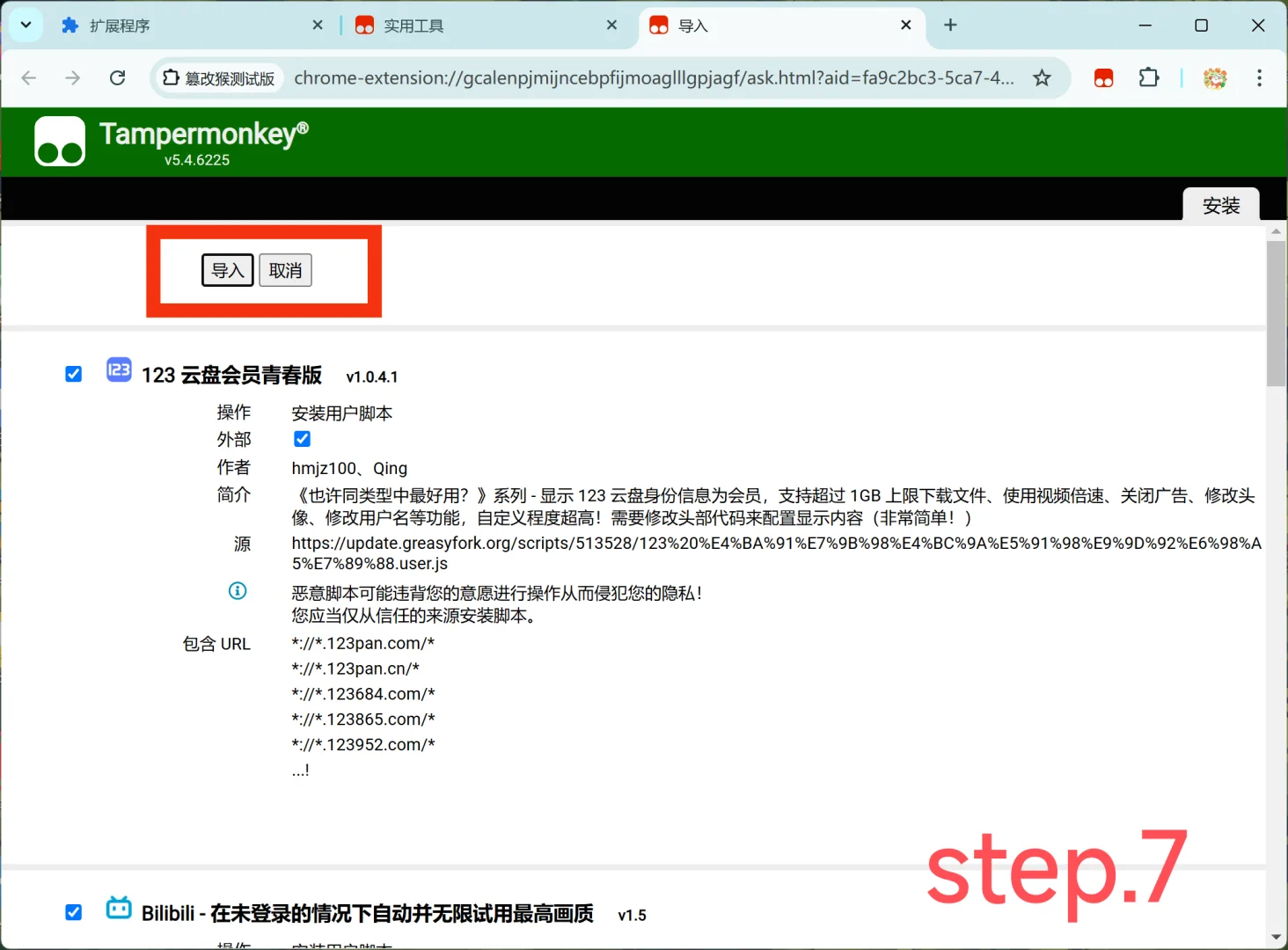Screen dimensions: 1288x950
Task: Open the tab search chevron
Action: coord(25,25)
